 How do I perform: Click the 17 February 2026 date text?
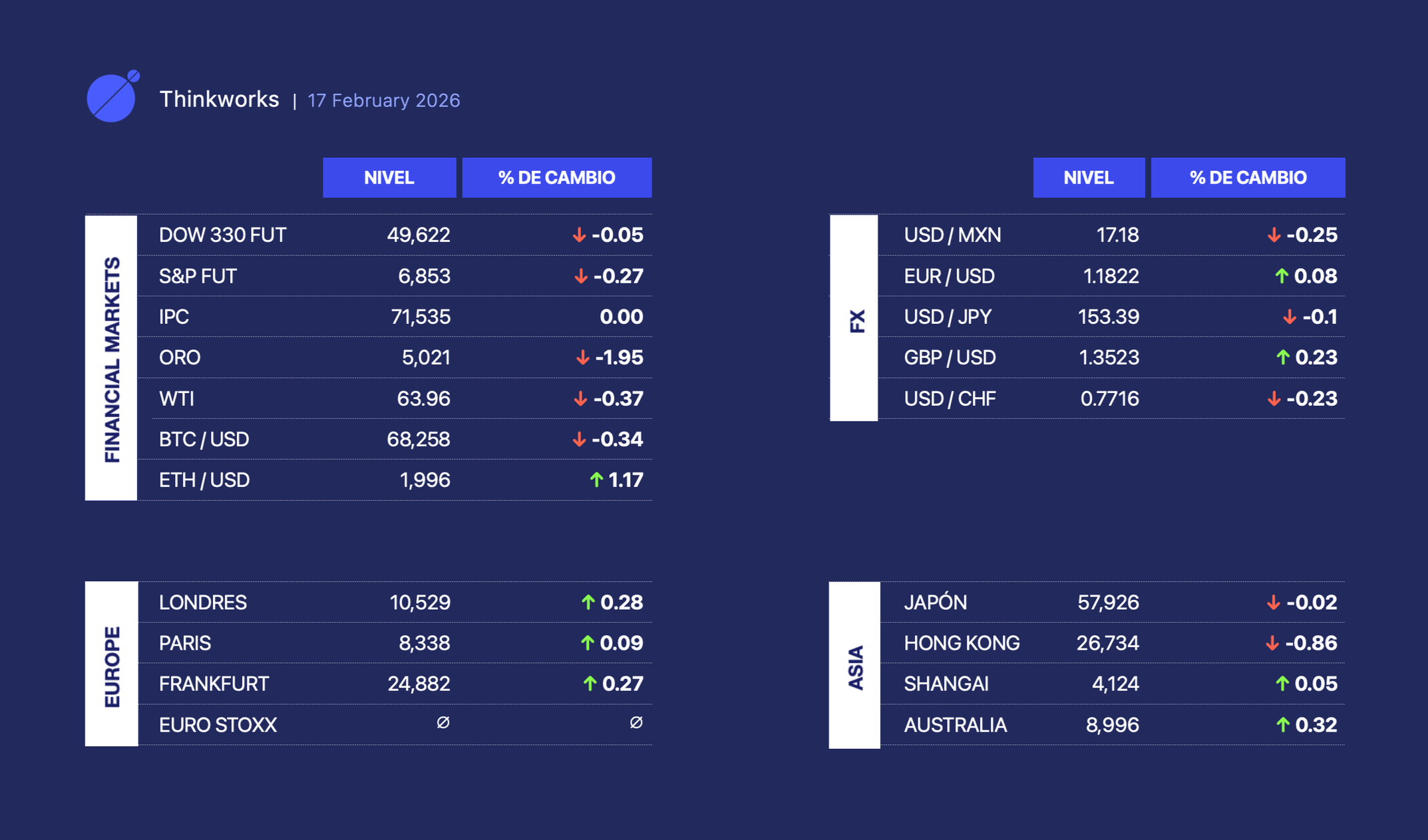pyautogui.click(x=383, y=100)
